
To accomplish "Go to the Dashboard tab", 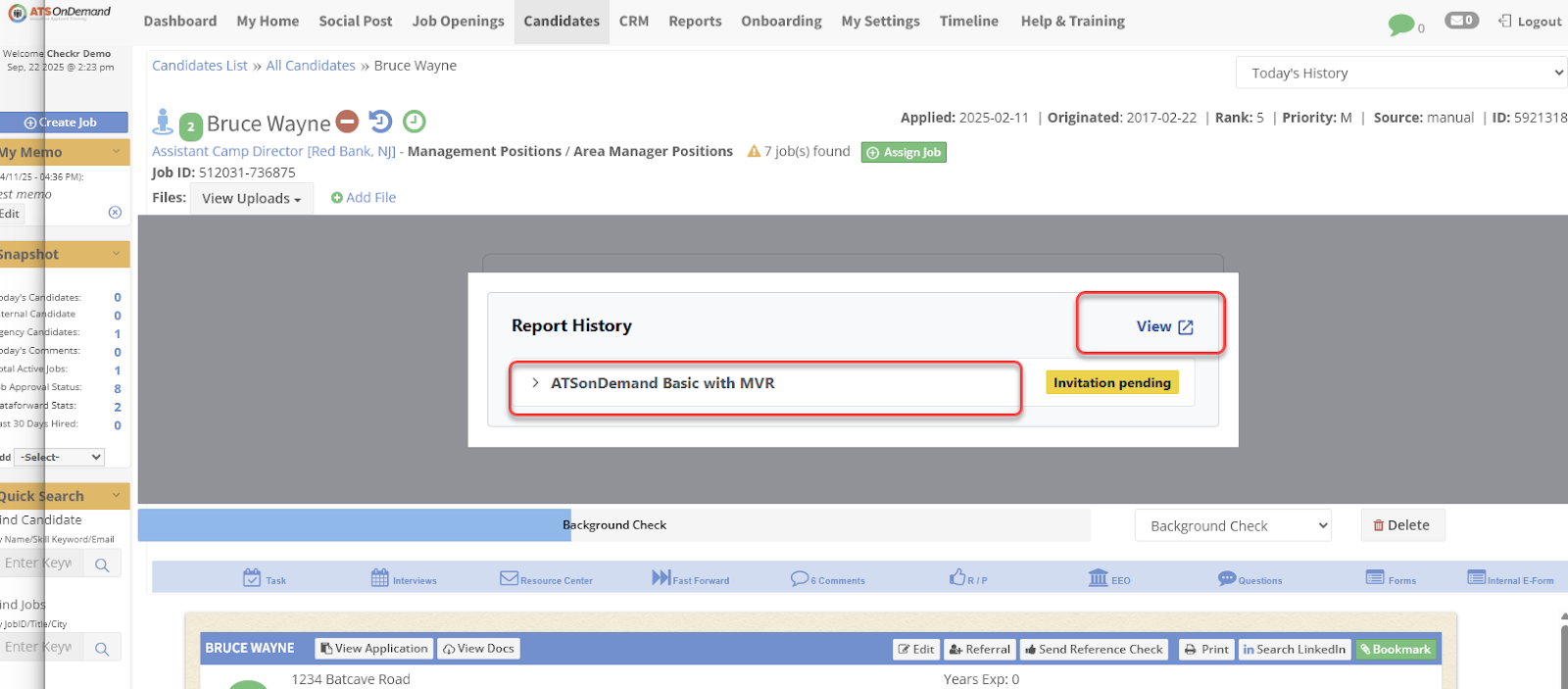I will coord(180,21).
